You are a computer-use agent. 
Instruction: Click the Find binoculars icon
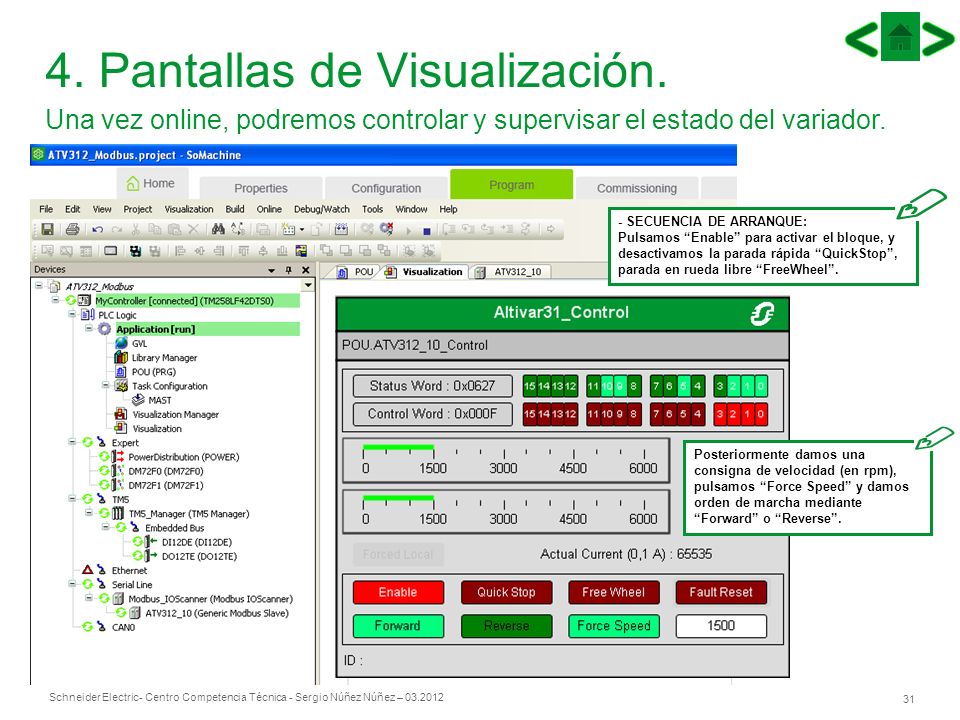coord(218,229)
